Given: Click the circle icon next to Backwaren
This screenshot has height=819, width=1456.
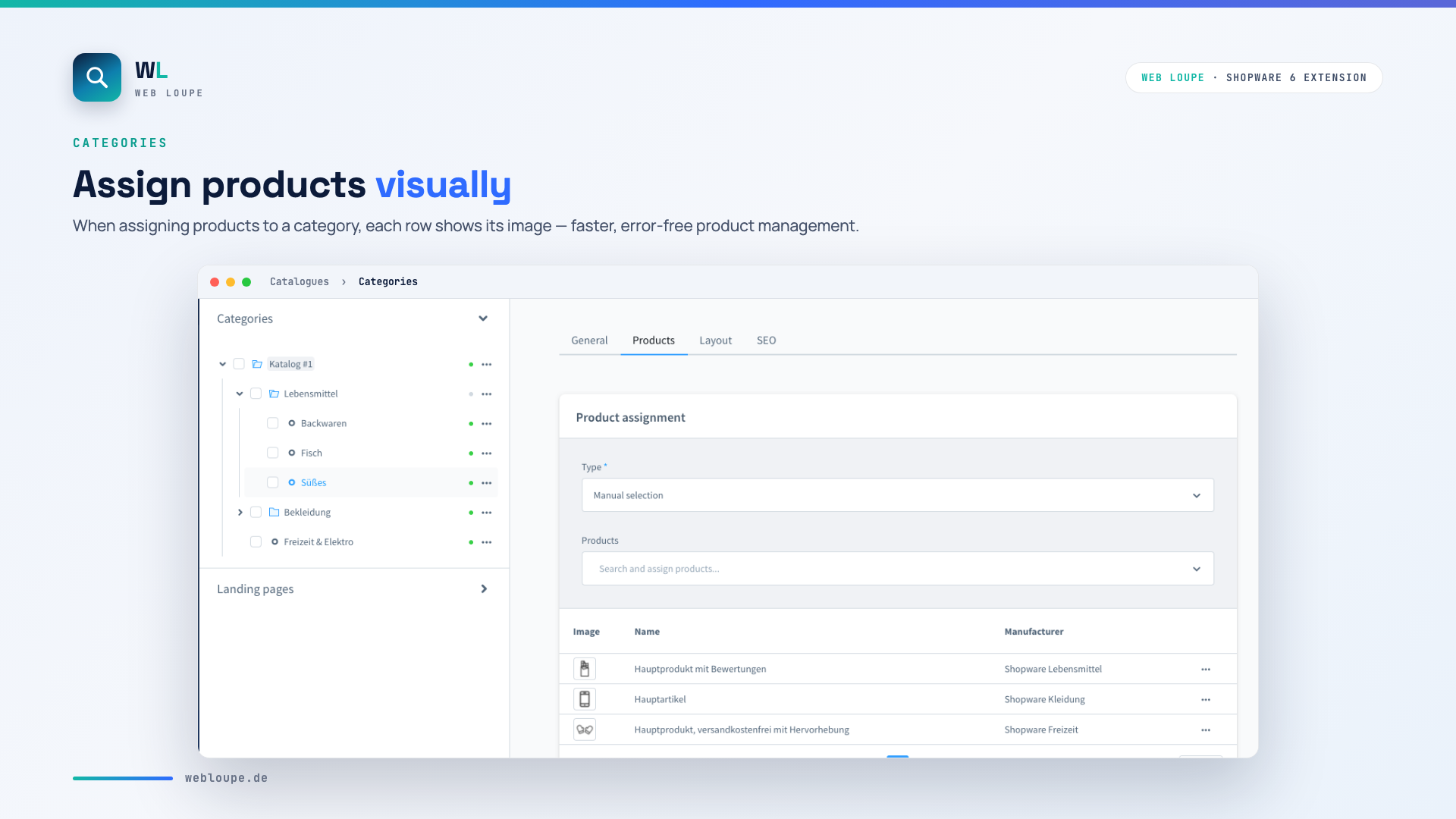Looking at the screenshot, I should pyautogui.click(x=291, y=423).
